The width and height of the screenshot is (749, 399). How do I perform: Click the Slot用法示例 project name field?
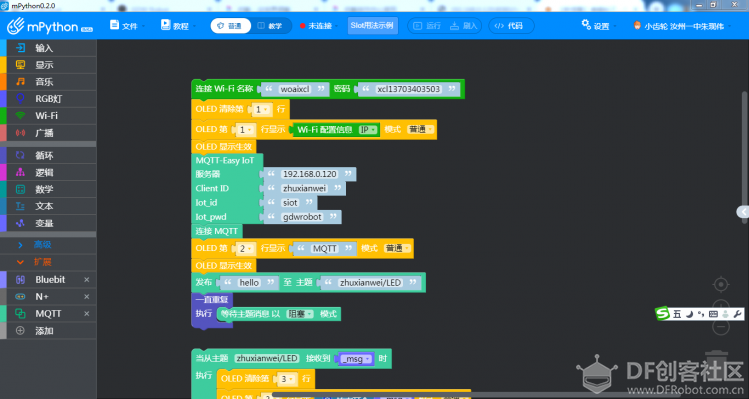coord(372,25)
